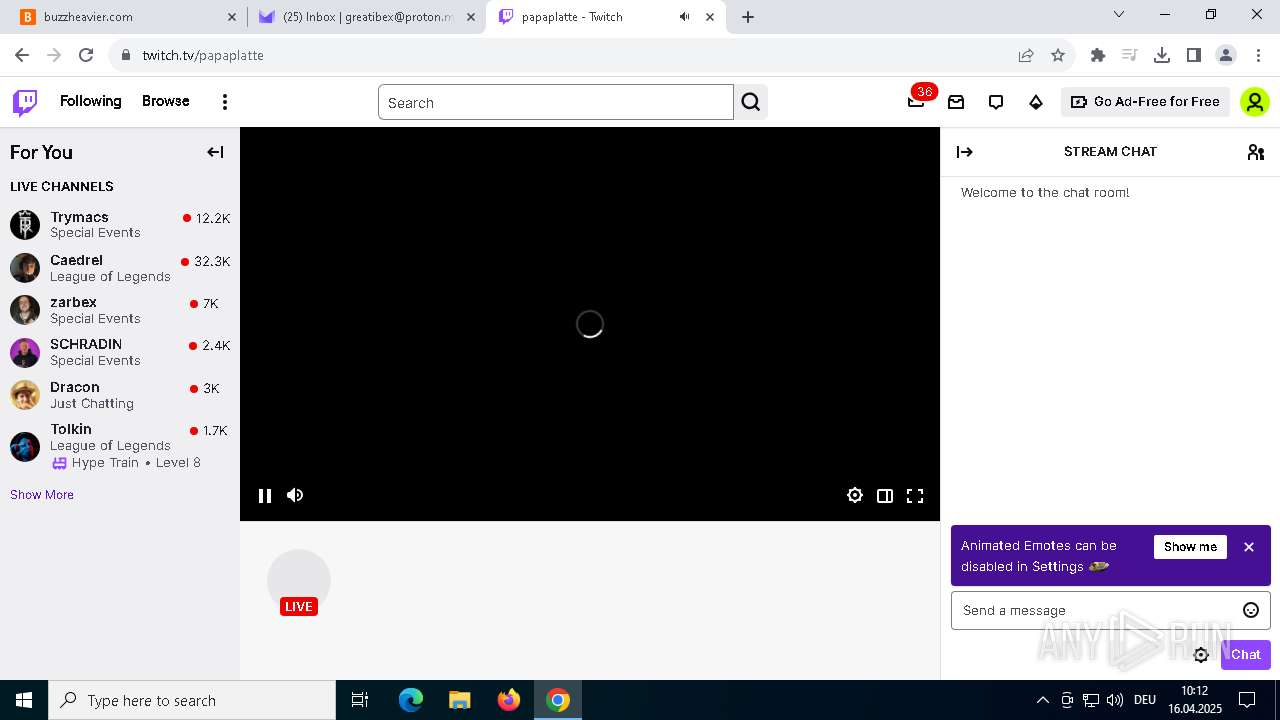This screenshot has height=720, width=1280.
Task: Open Dracon live channel
Action: (x=120, y=395)
